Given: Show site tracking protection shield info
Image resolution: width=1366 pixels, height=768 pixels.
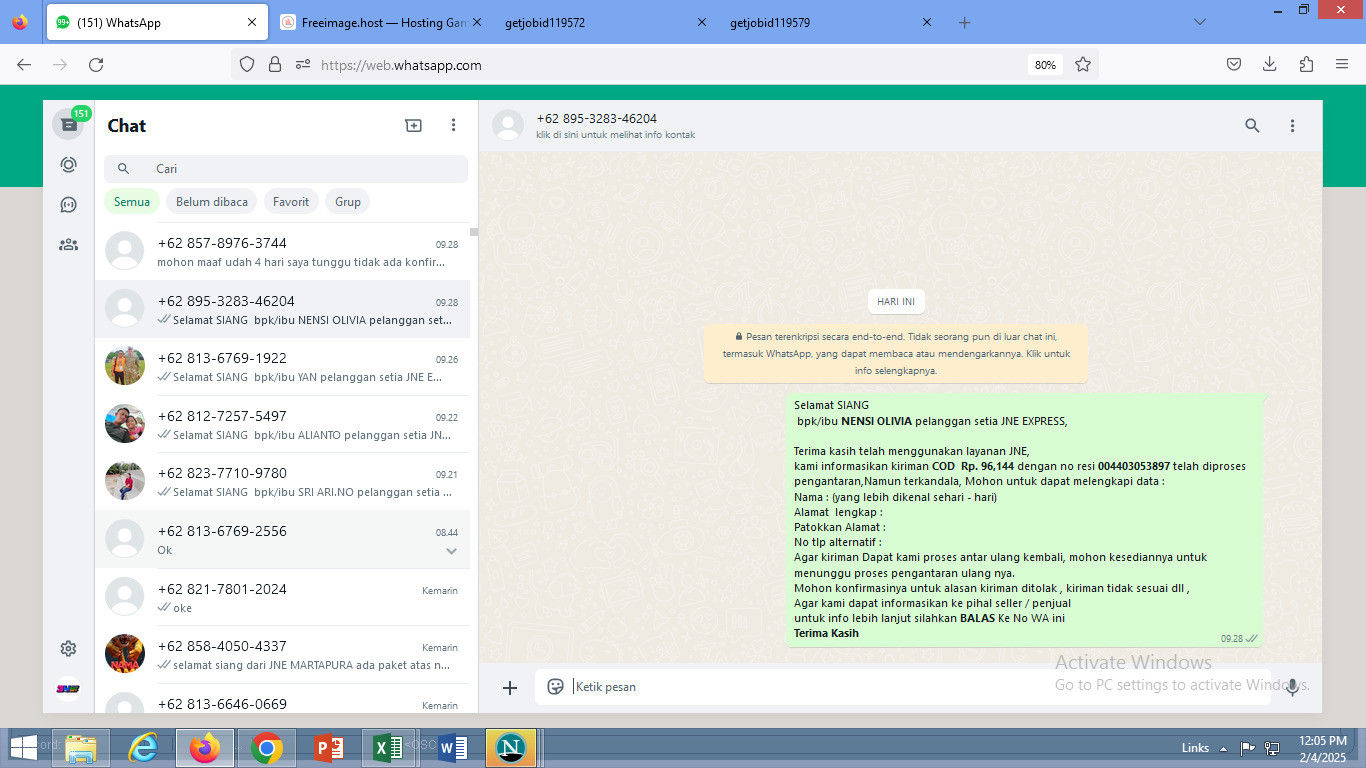Looking at the screenshot, I should (247, 65).
